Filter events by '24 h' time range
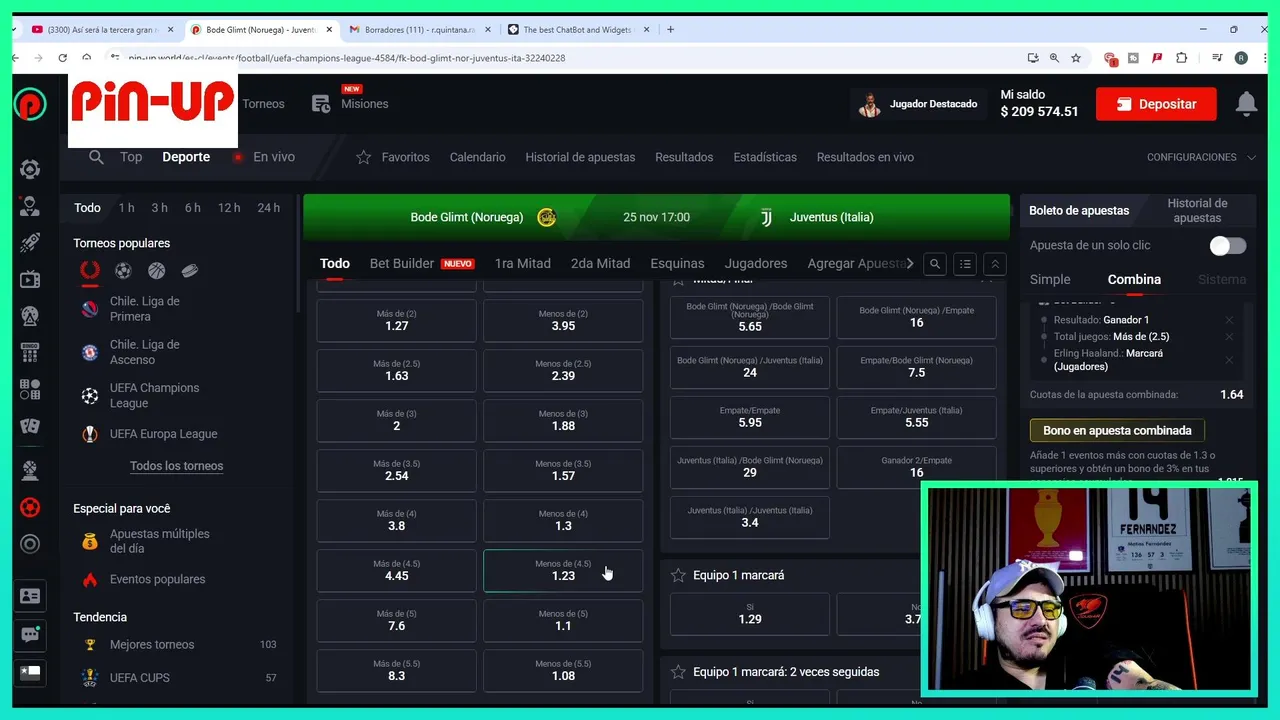 [x=268, y=208]
